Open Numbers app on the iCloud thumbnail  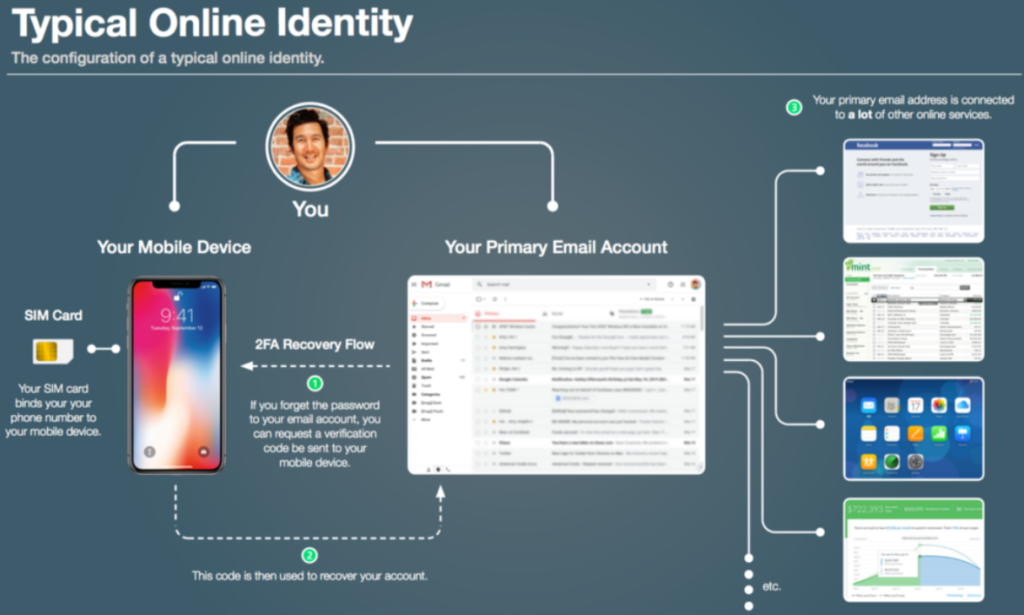pyautogui.click(x=938, y=433)
